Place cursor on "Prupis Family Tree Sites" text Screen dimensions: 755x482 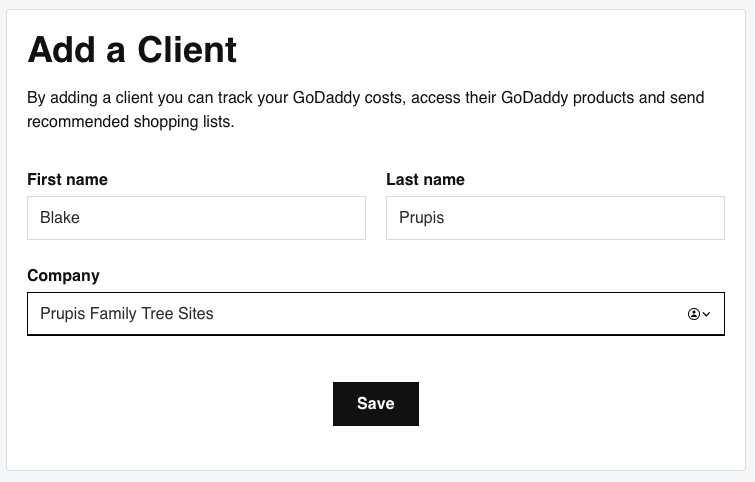coord(127,314)
